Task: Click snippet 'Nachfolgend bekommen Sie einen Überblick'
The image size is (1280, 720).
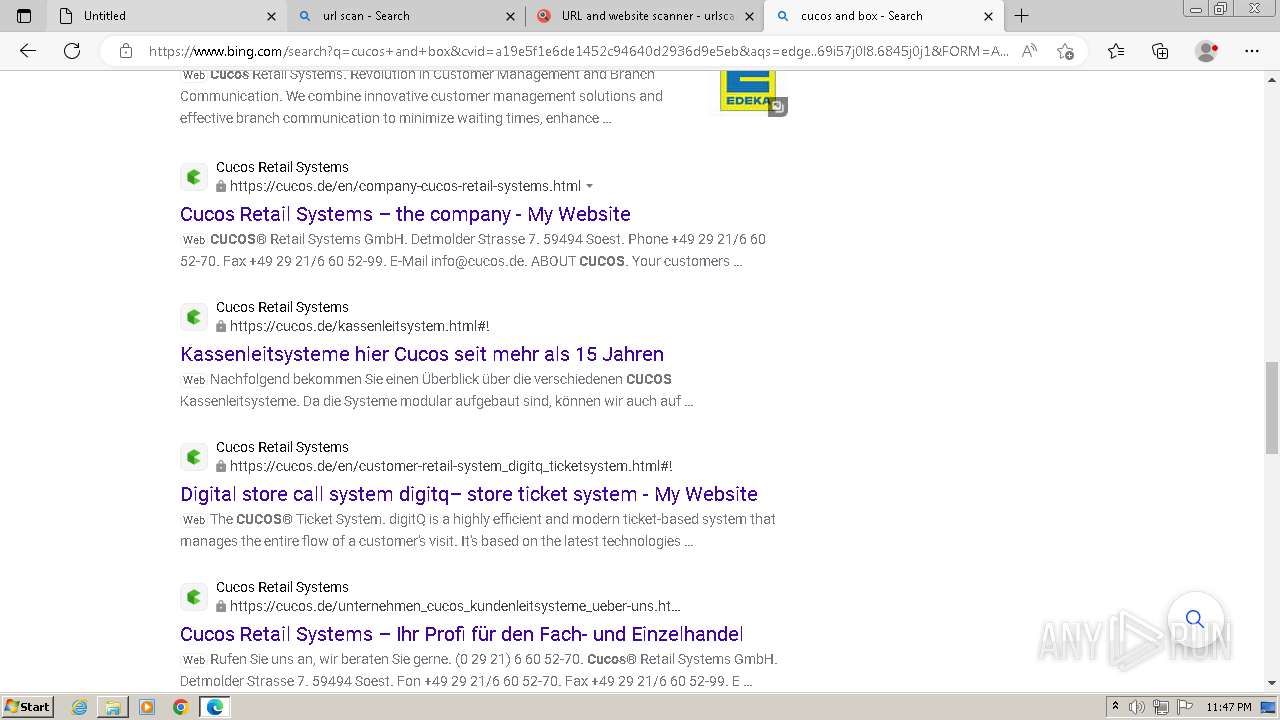Action: point(416,379)
